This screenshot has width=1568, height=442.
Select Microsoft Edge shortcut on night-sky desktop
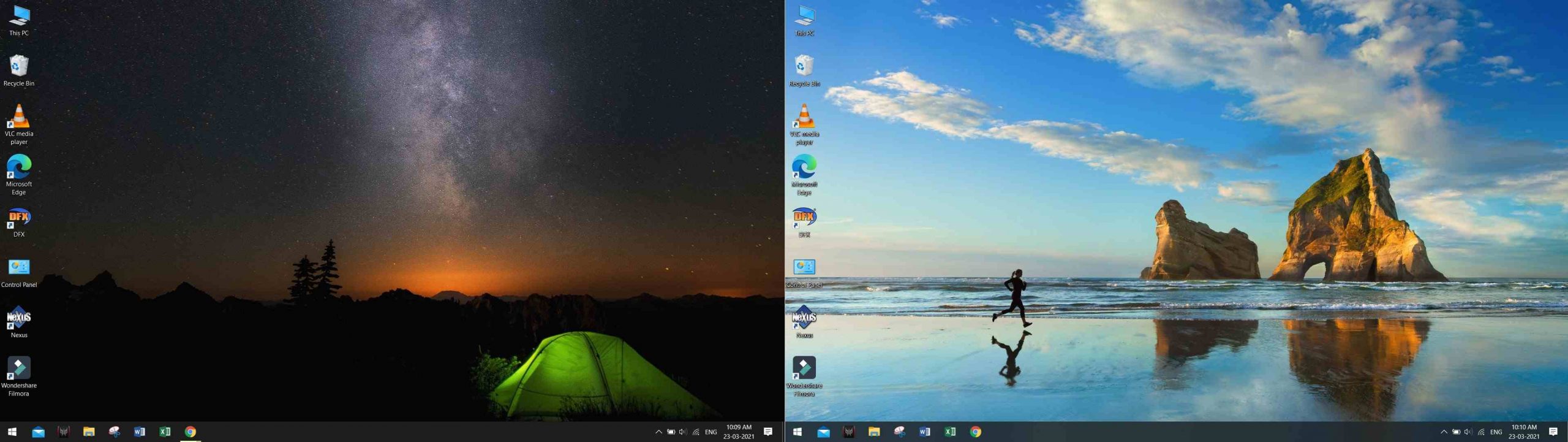click(x=19, y=175)
